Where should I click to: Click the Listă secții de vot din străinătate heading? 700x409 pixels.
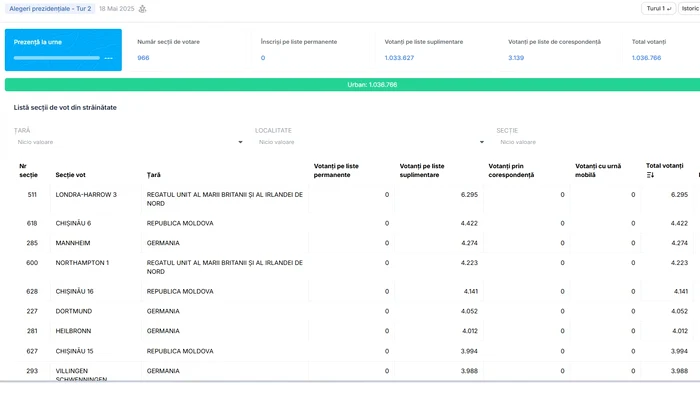pyautogui.click(x=65, y=108)
